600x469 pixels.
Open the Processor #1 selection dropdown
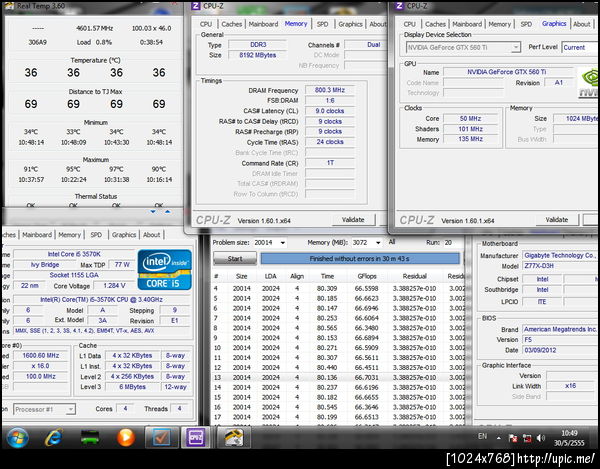tap(44, 409)
